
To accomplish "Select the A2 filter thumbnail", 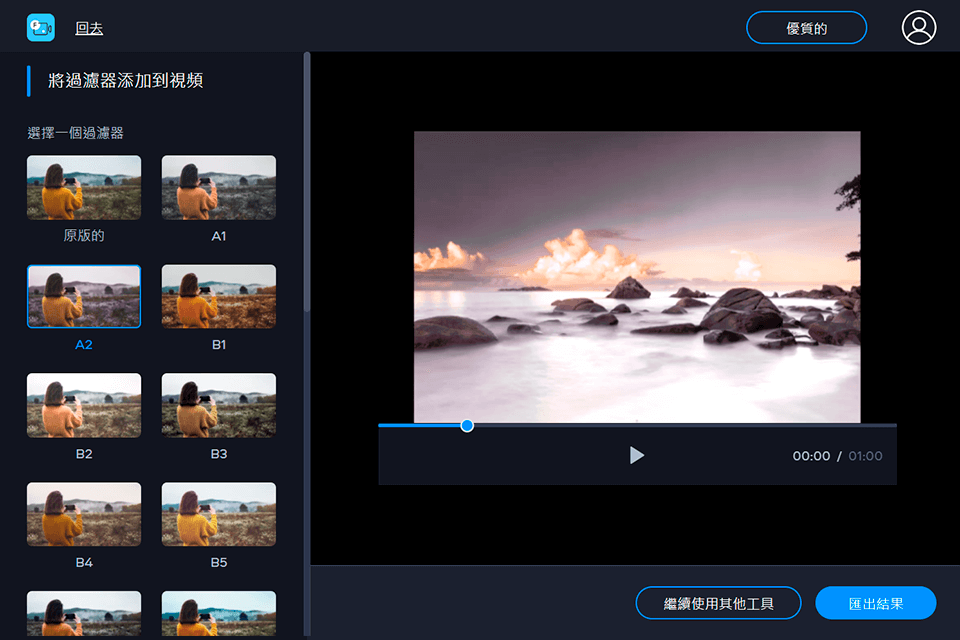I will tap(84, 296).
